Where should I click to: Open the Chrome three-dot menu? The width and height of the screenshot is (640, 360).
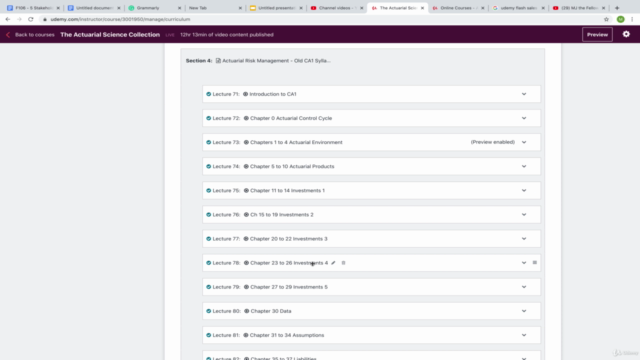tap(632, 19)
